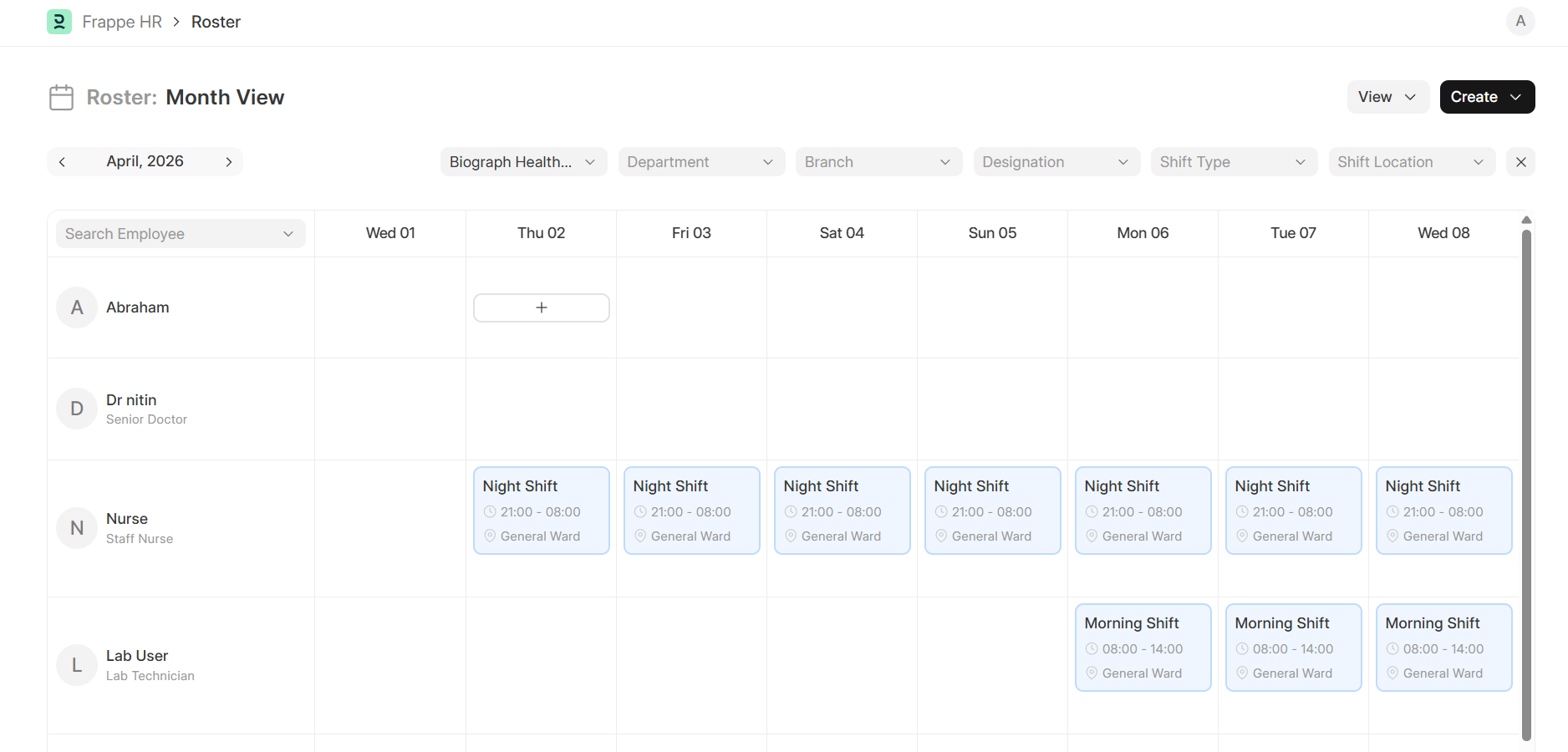The image size is (1568, 752).
Task: Open Lab User's Morning Shift on Mon 06
Action: pos(1143,648)
